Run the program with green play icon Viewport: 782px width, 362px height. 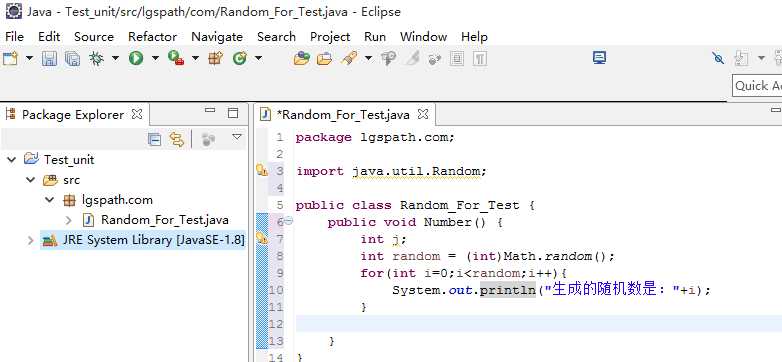click(x=136, y=58)
